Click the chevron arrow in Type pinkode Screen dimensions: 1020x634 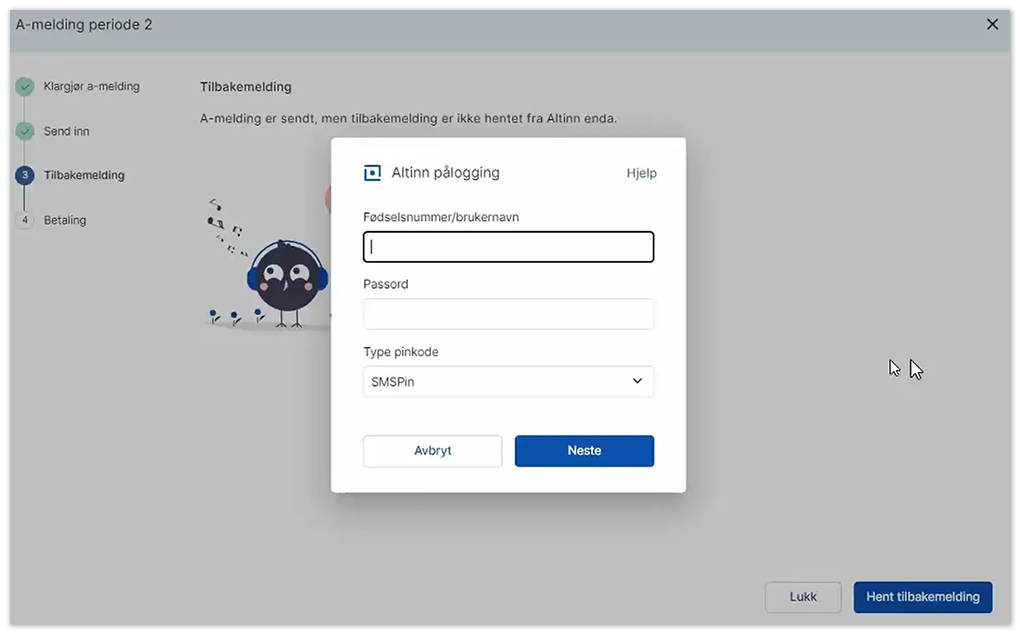(637, 381)
